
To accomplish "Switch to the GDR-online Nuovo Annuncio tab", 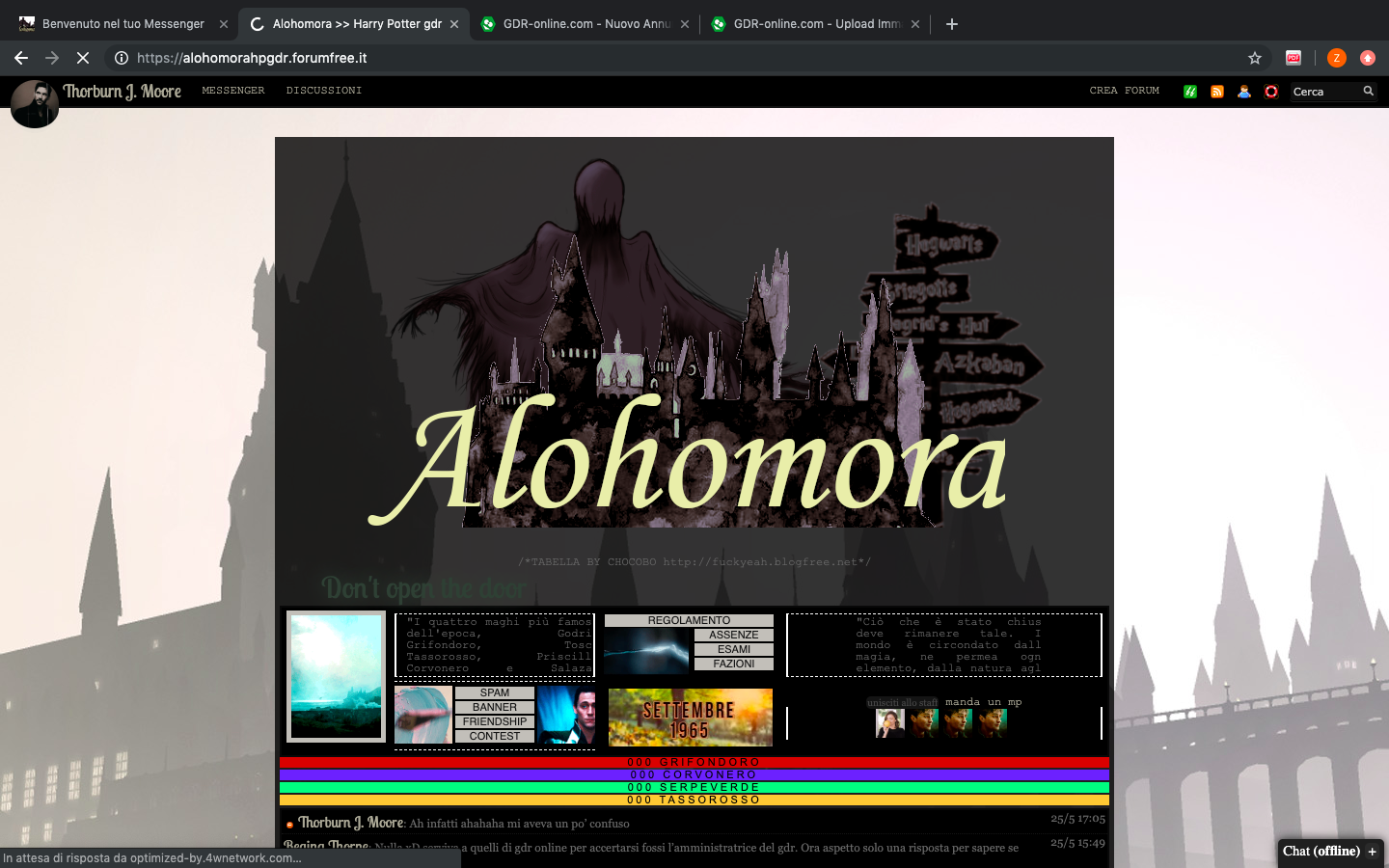I will [586, 24].
